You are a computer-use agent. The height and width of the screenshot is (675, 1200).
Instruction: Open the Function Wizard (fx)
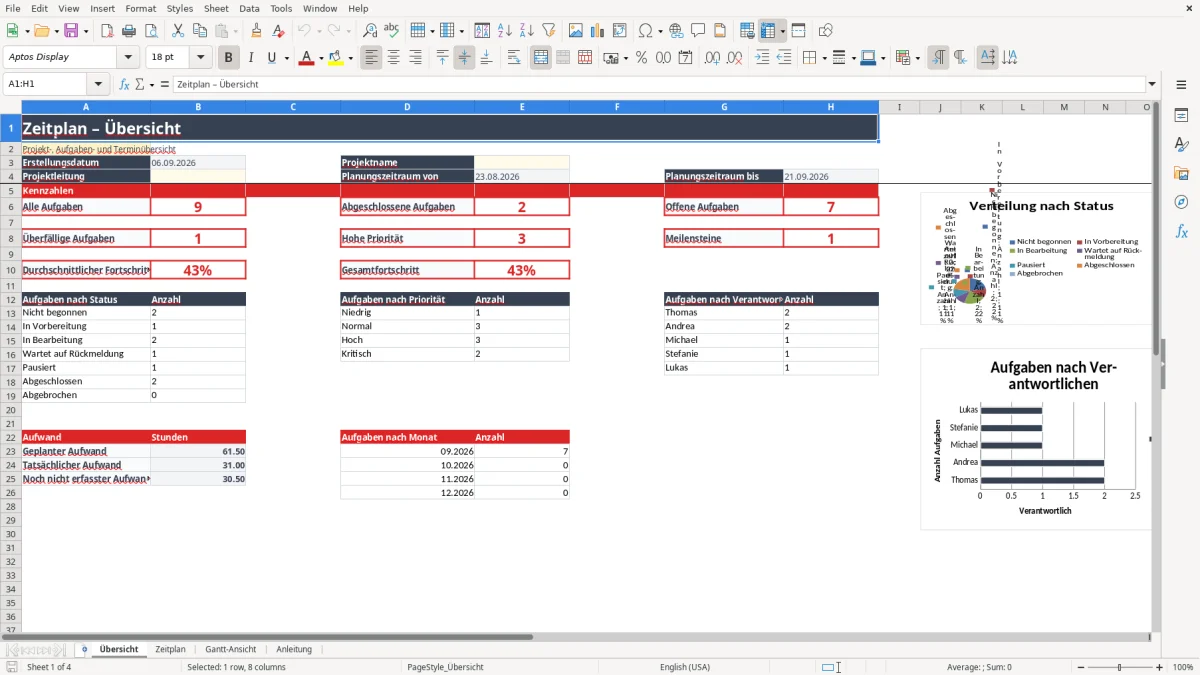pyautogui.click(x=125, y=85)
